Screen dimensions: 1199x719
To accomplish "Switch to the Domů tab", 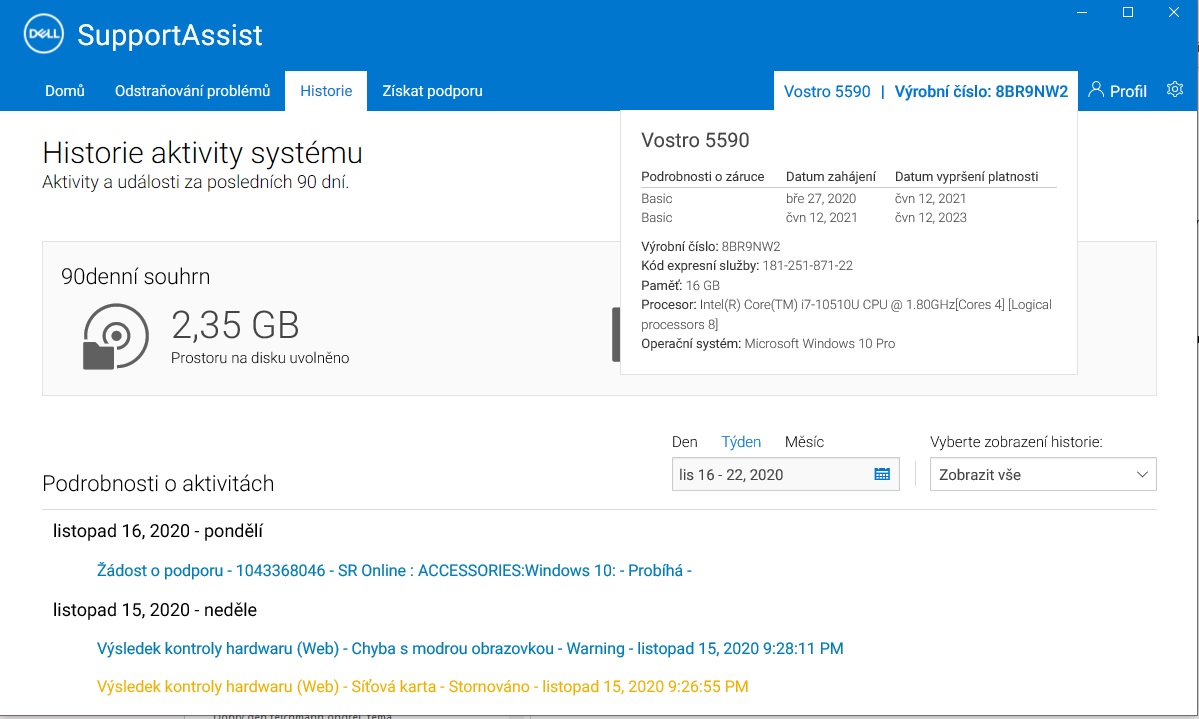I will click(x=65, y=91).
